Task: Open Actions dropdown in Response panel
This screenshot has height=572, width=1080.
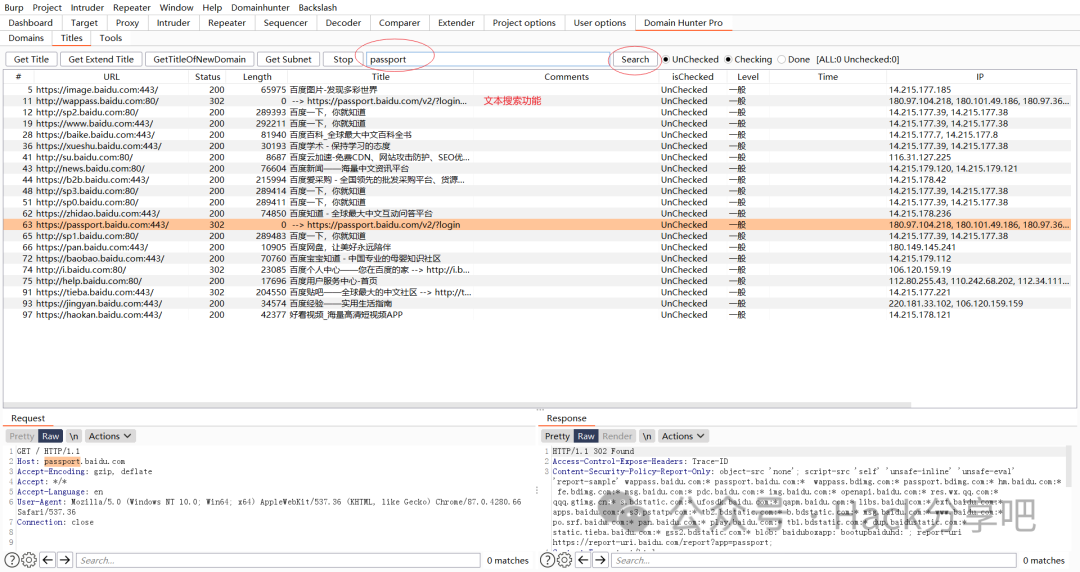Action: click(683, 436)
